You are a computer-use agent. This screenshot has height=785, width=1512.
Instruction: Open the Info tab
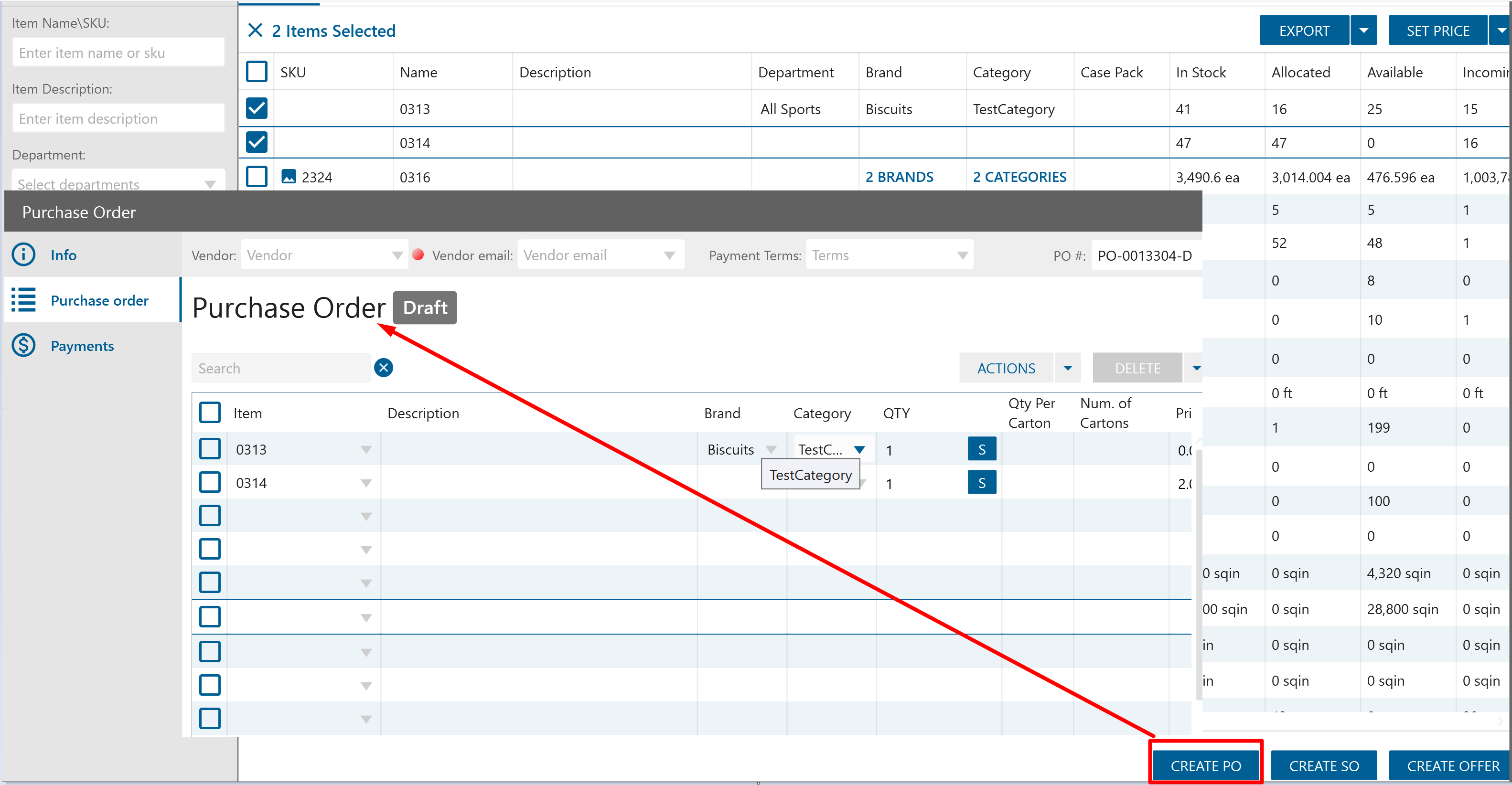coord(64,255)
